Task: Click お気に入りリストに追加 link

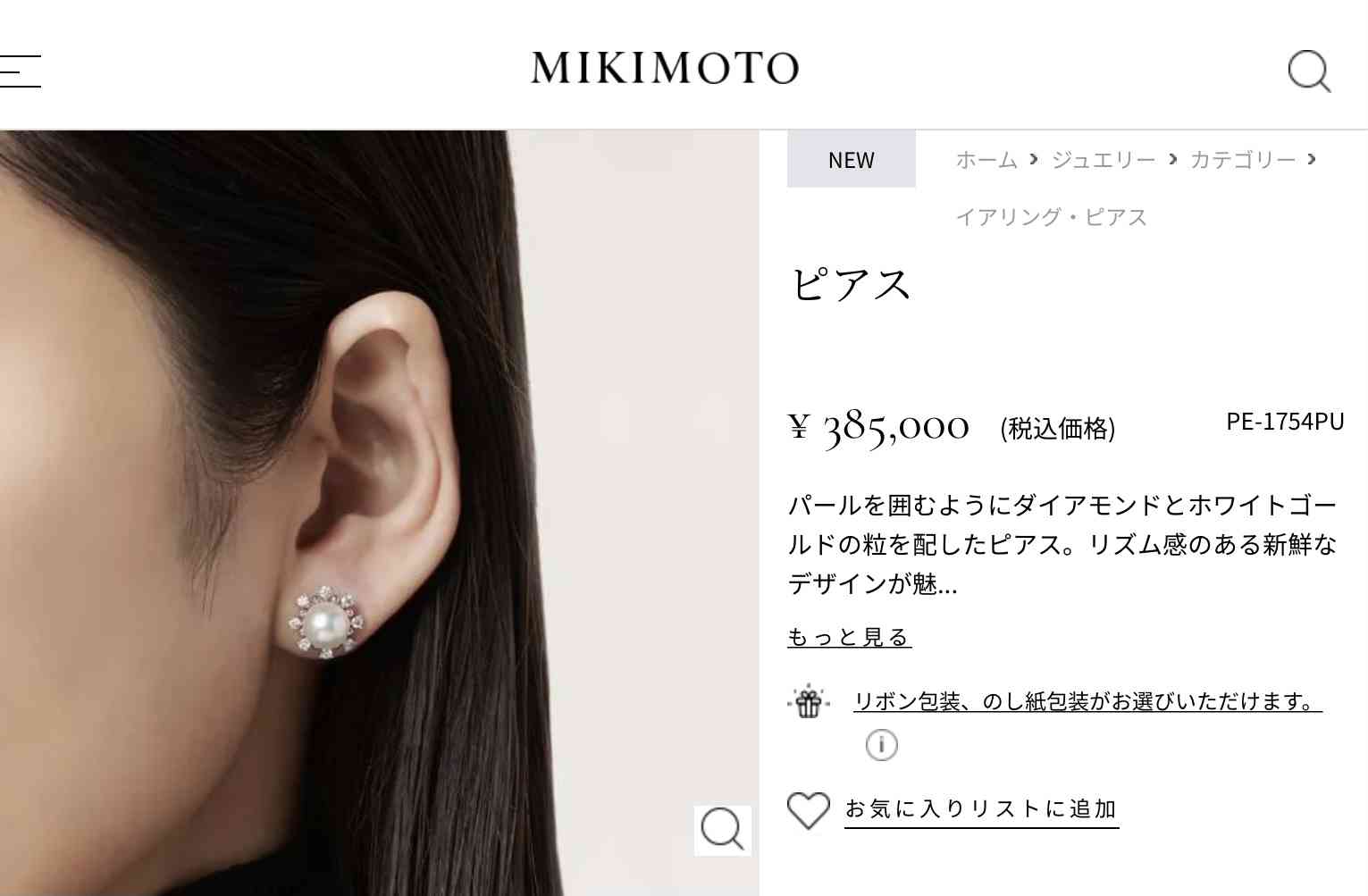Action: tap(981, 809)
